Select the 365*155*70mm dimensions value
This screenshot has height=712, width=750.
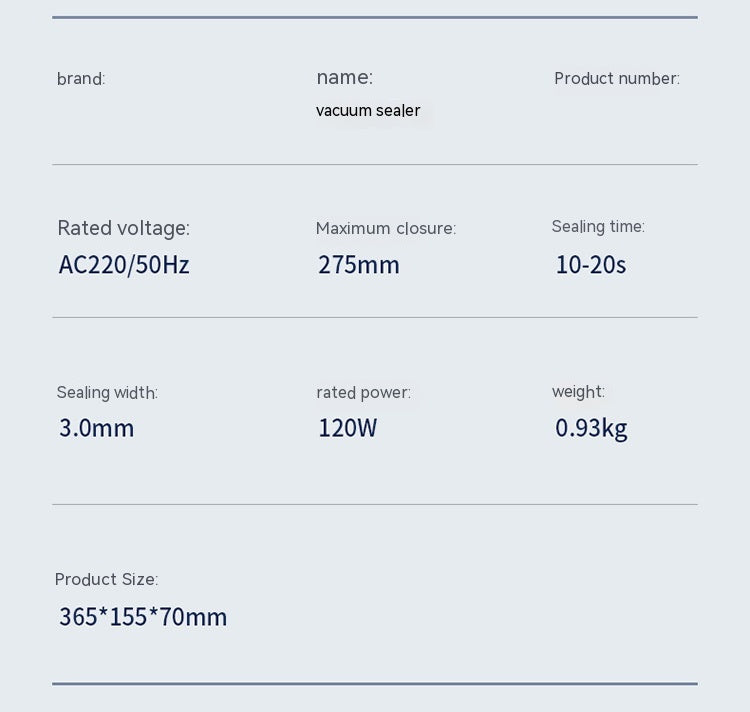(143, 617)
